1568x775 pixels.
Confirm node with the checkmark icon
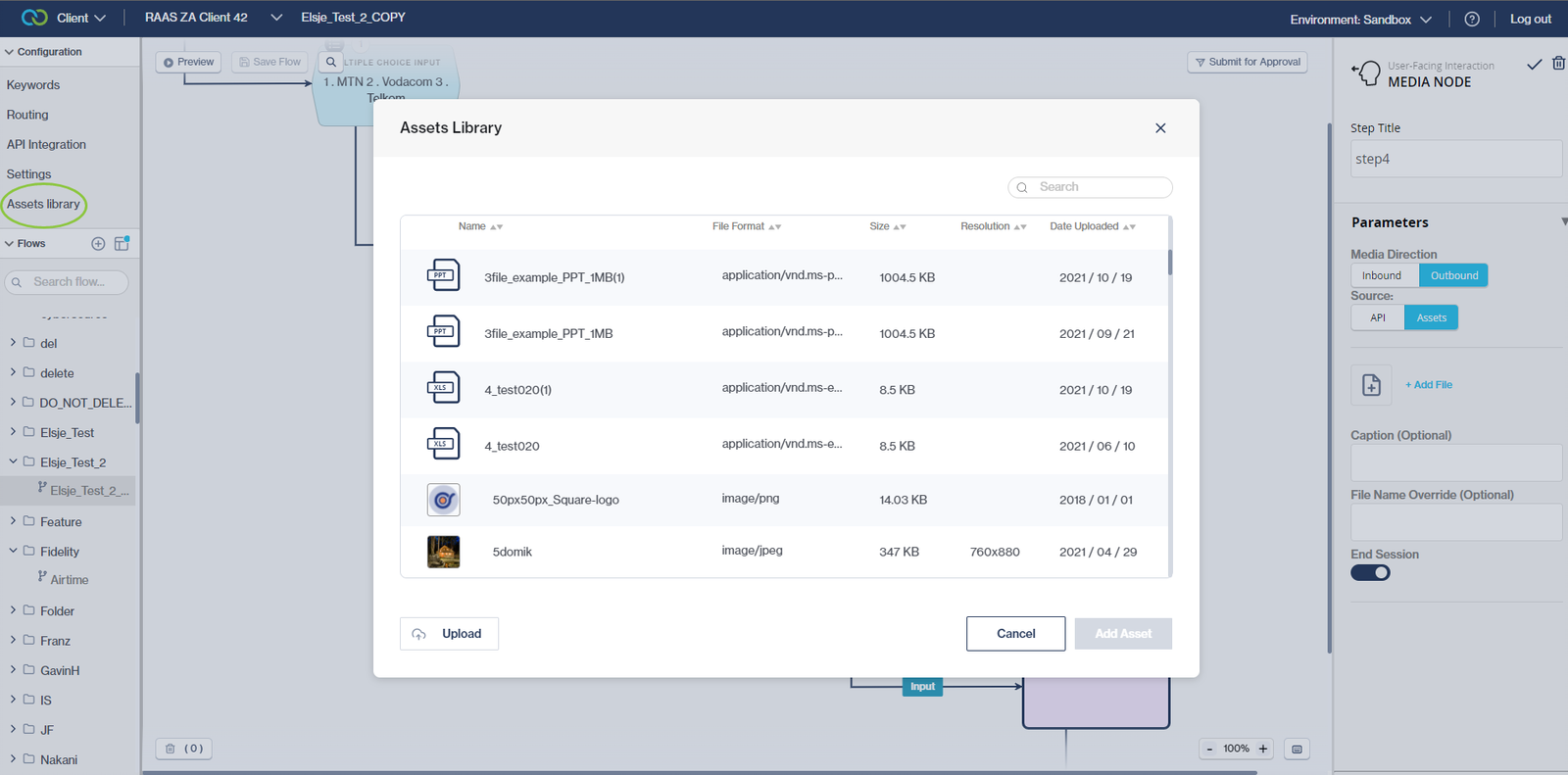coord(1534,65)
